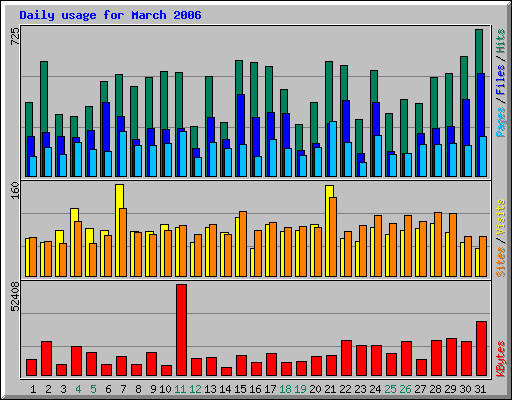
Task: Click day label 30 on the x-axis
Action: [465, 389]
